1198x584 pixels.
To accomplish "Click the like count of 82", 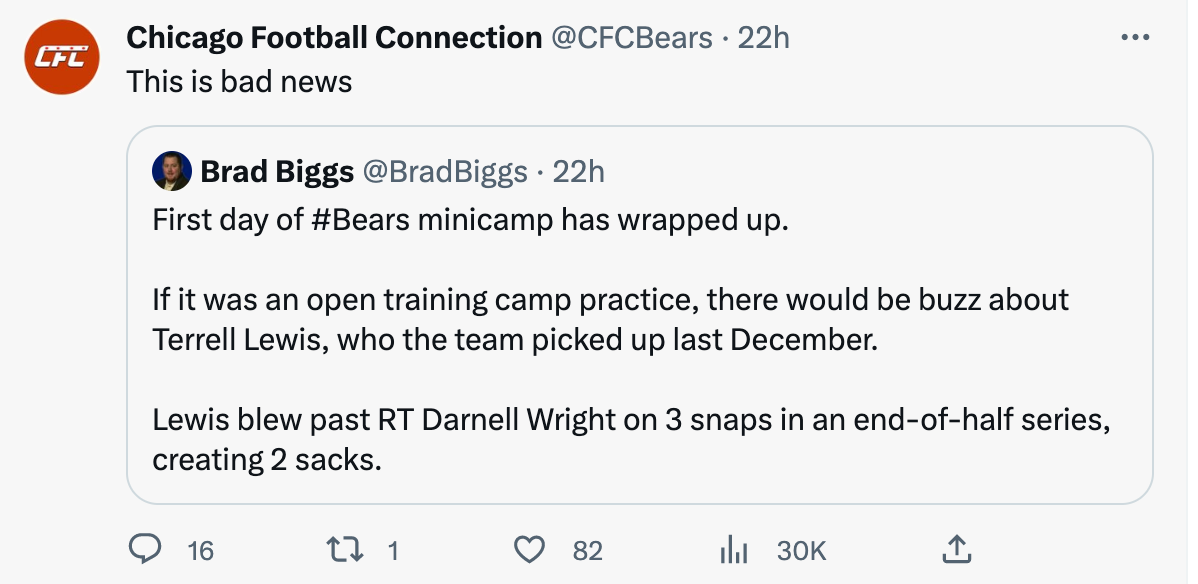I will coord(587,550).
